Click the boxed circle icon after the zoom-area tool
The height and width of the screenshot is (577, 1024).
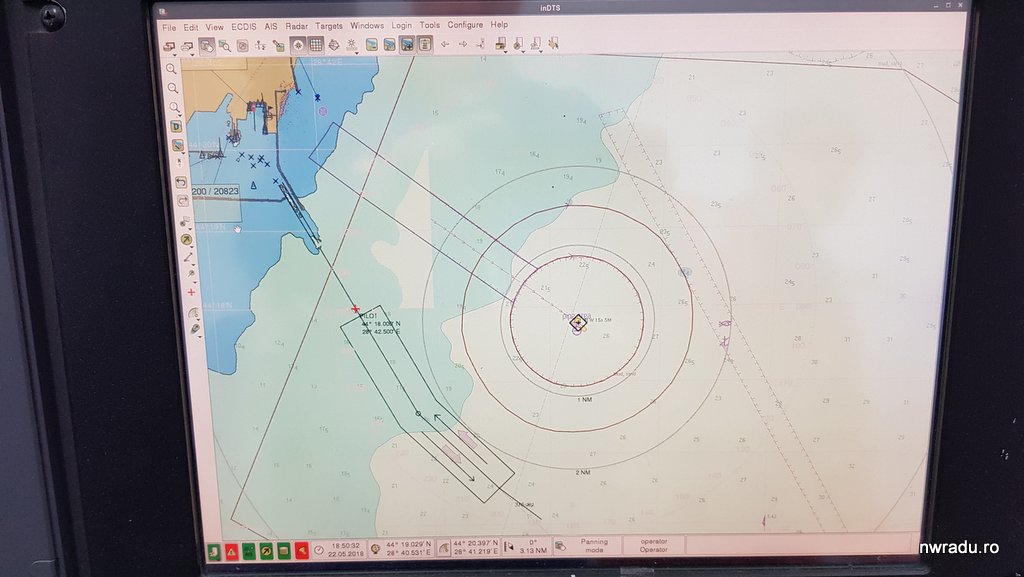[x=242, y=46]
